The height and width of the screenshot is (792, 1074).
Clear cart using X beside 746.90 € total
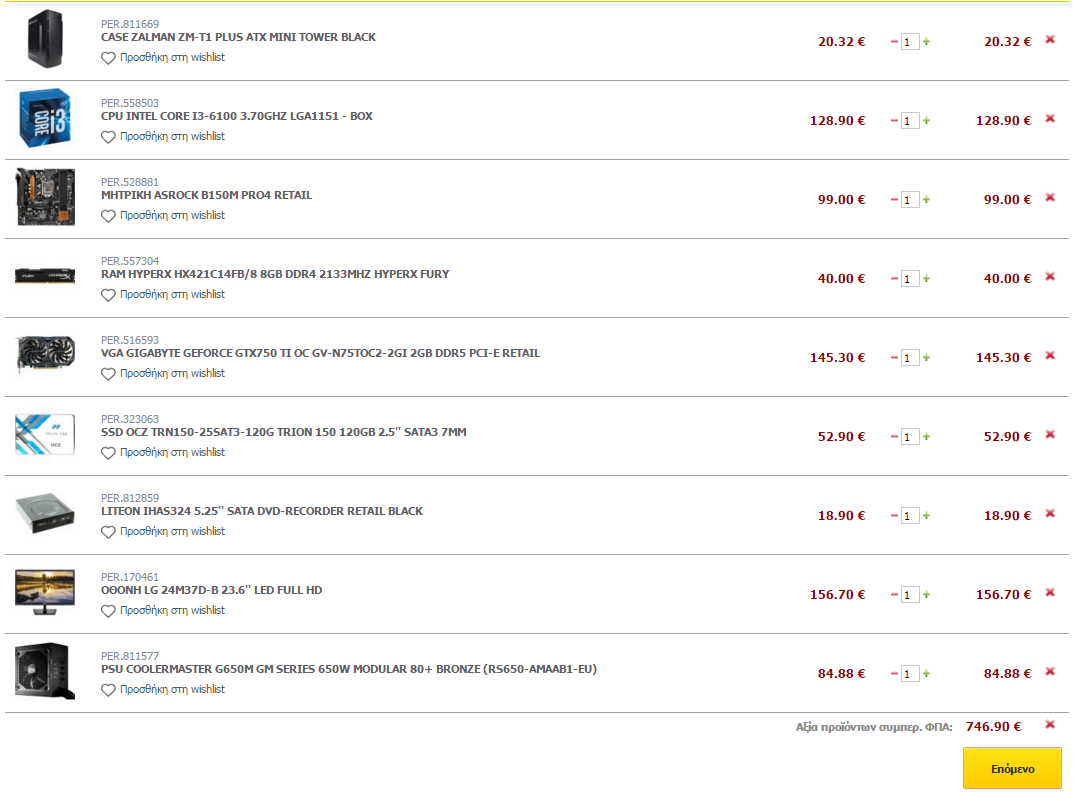(x=1050, y=725)
